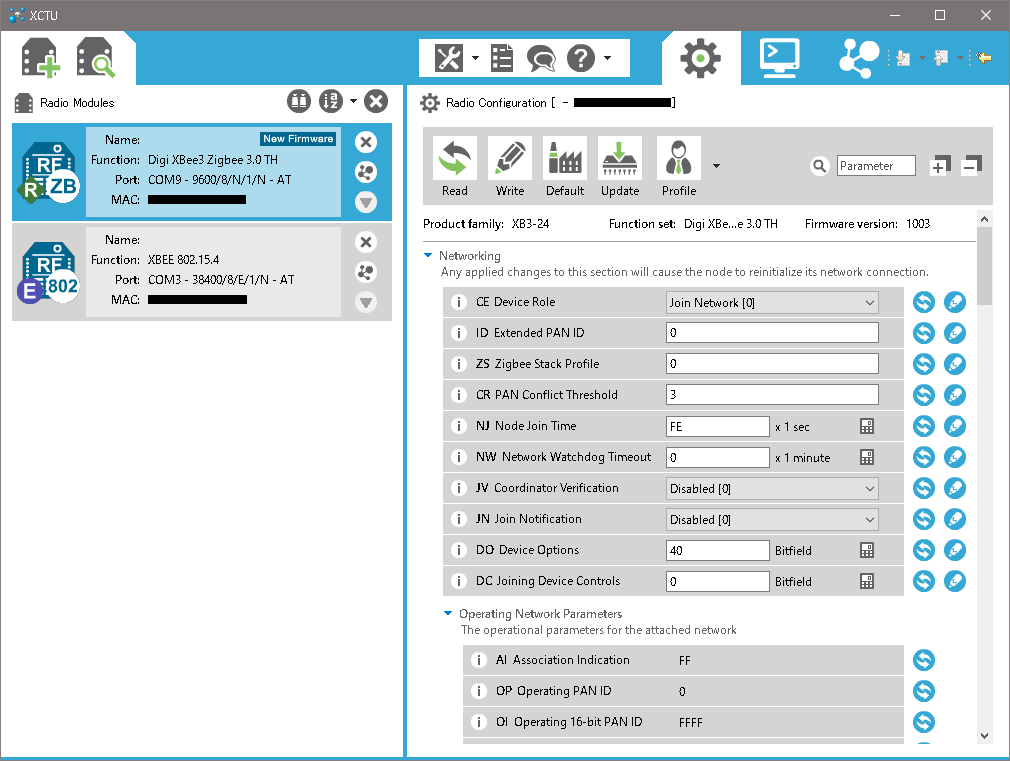The width and height of the screenshot is (1010, 761).
Task: Refresh the NJ Node Join Time value
Action: point(924,426)
